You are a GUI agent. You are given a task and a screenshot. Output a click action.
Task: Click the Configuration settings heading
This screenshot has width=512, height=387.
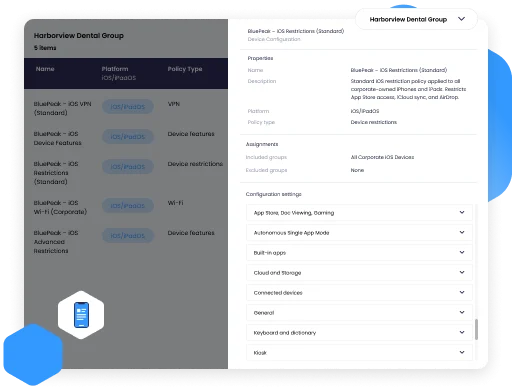[274, 194]
